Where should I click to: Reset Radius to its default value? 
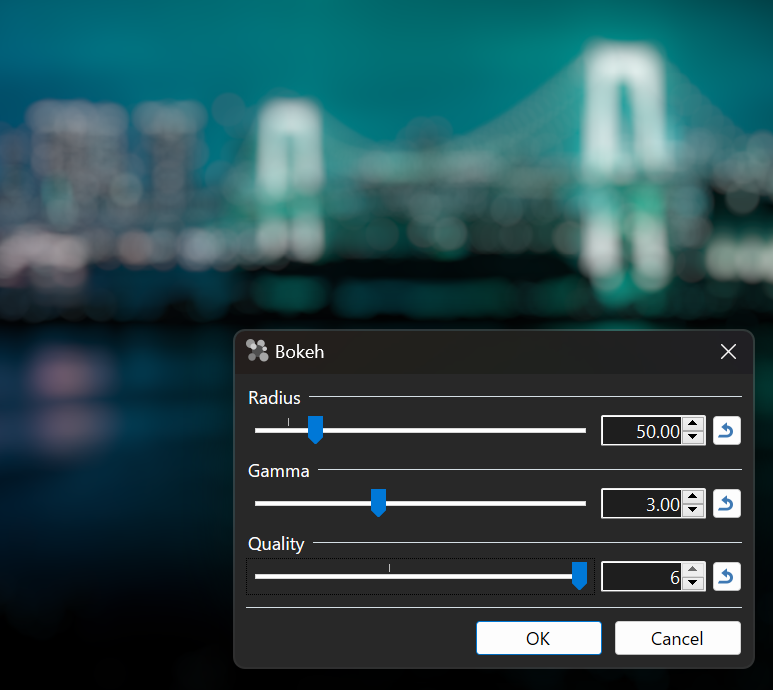726,431
